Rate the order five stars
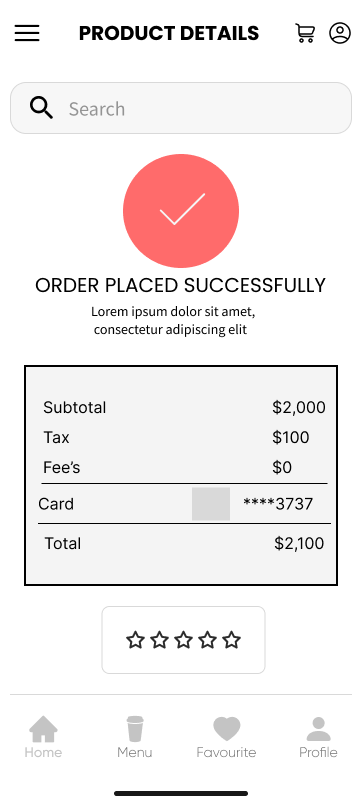The height and width of the screenshot is (806, 362). pos(232,640)
